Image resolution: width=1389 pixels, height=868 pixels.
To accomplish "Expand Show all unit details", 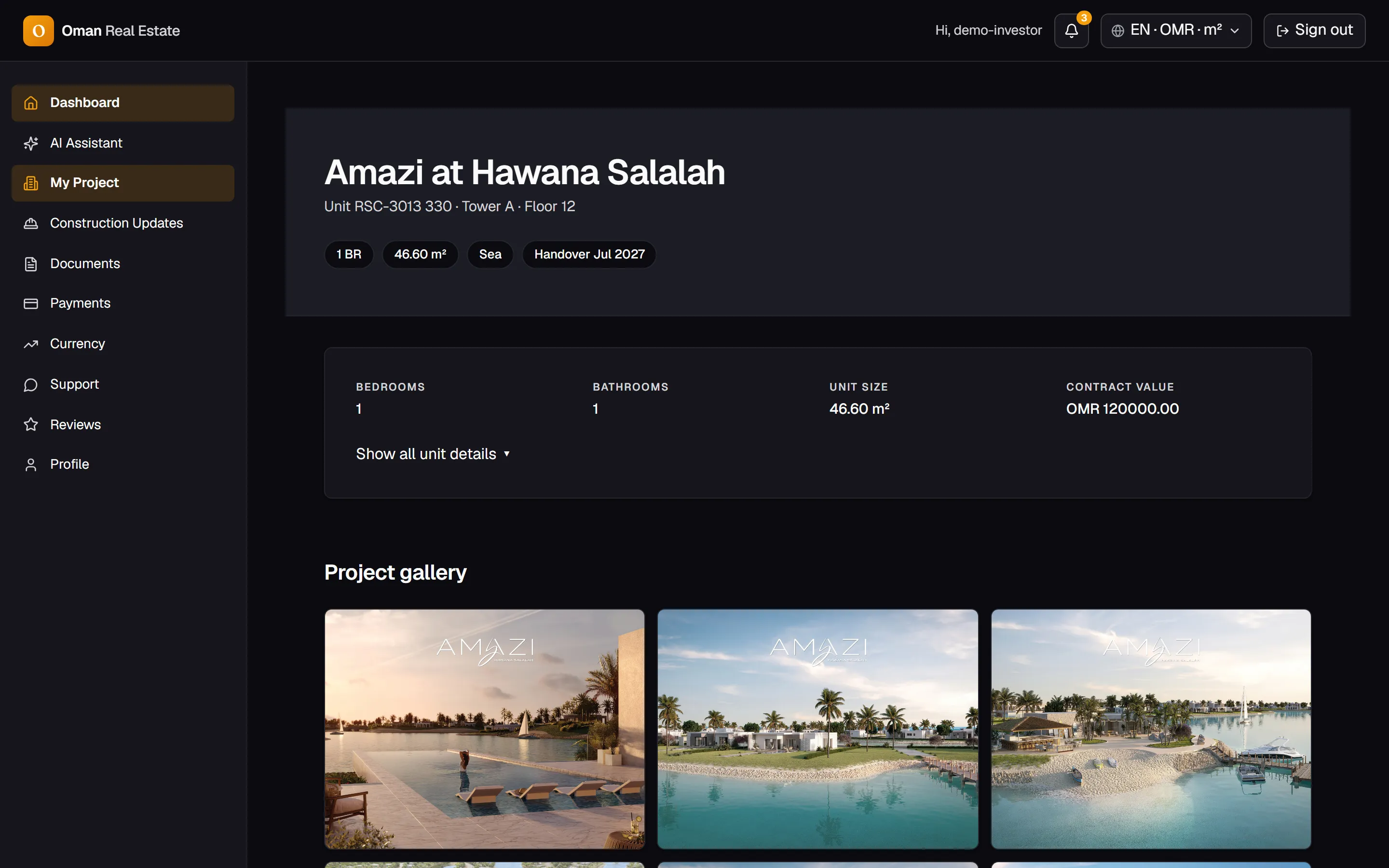I will 433,453.
